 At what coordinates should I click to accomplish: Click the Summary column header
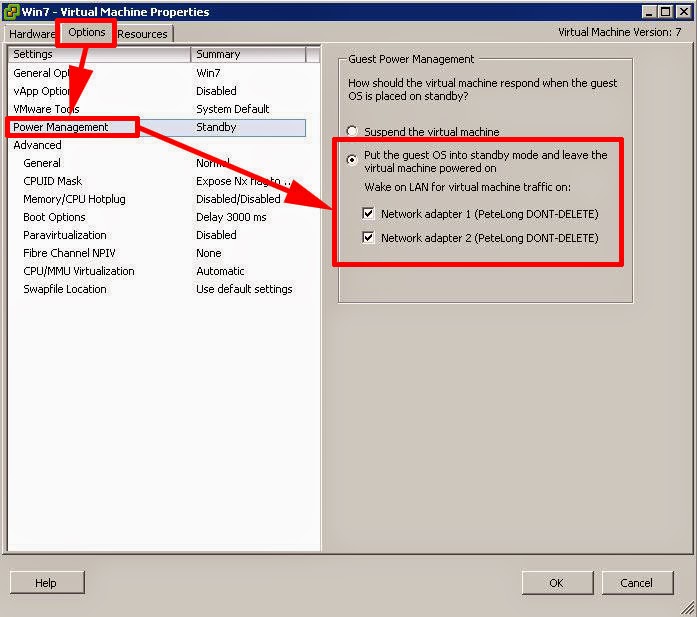(248, 54)
